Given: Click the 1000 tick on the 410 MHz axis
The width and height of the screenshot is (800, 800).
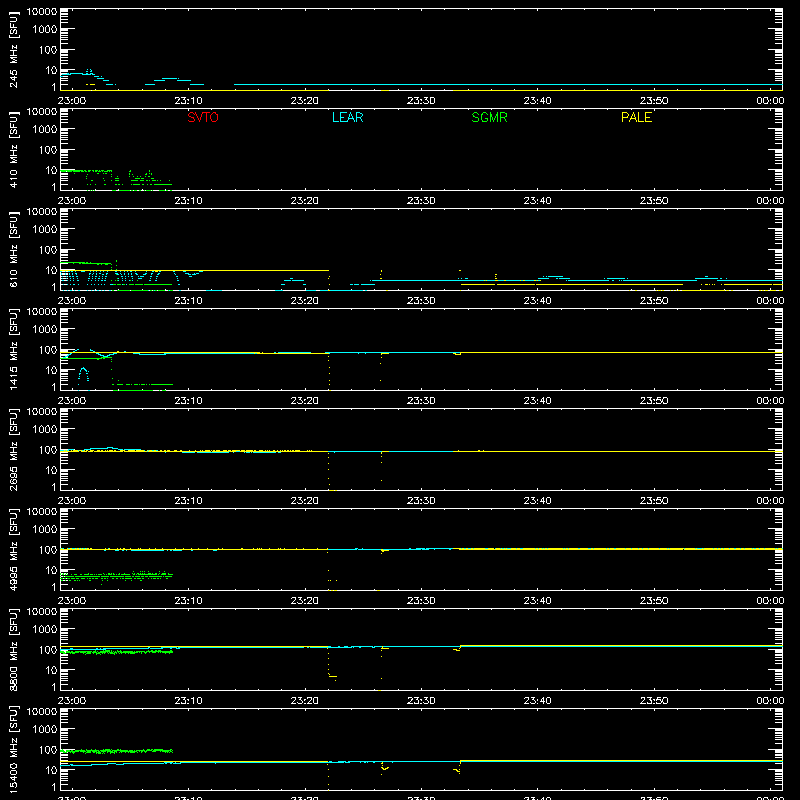Looking at the screenshot, I should pos(45,130).
